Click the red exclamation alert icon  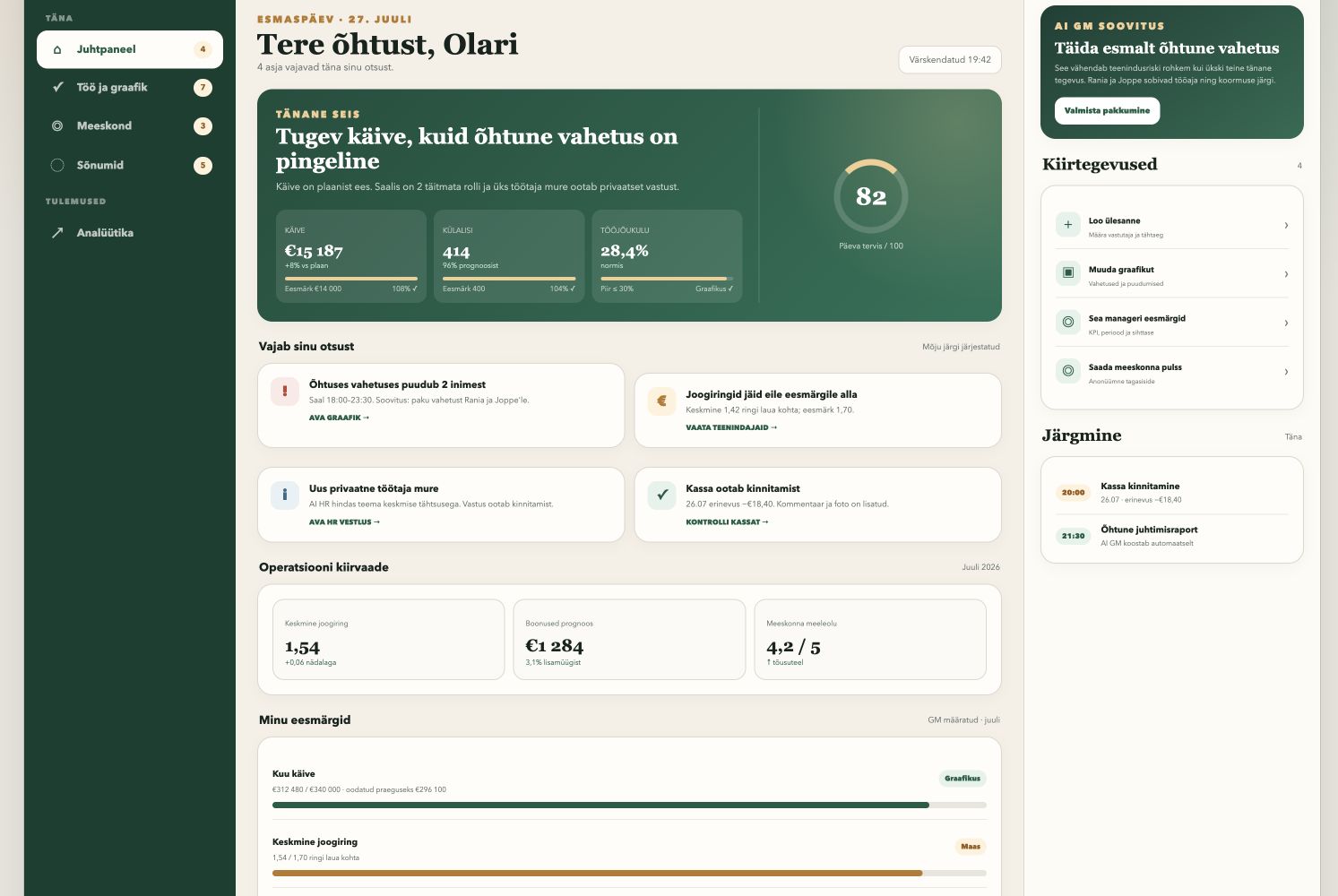[x=285, y=391]
